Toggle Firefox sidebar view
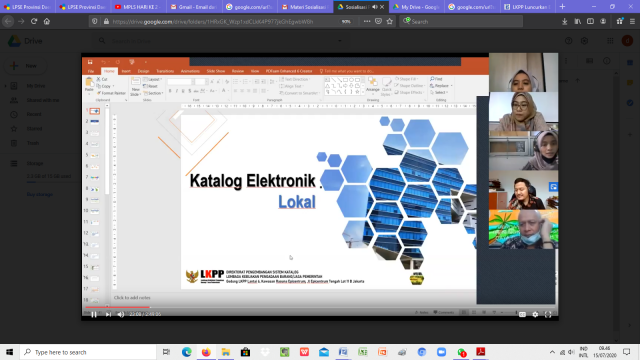 click(590, 21)
